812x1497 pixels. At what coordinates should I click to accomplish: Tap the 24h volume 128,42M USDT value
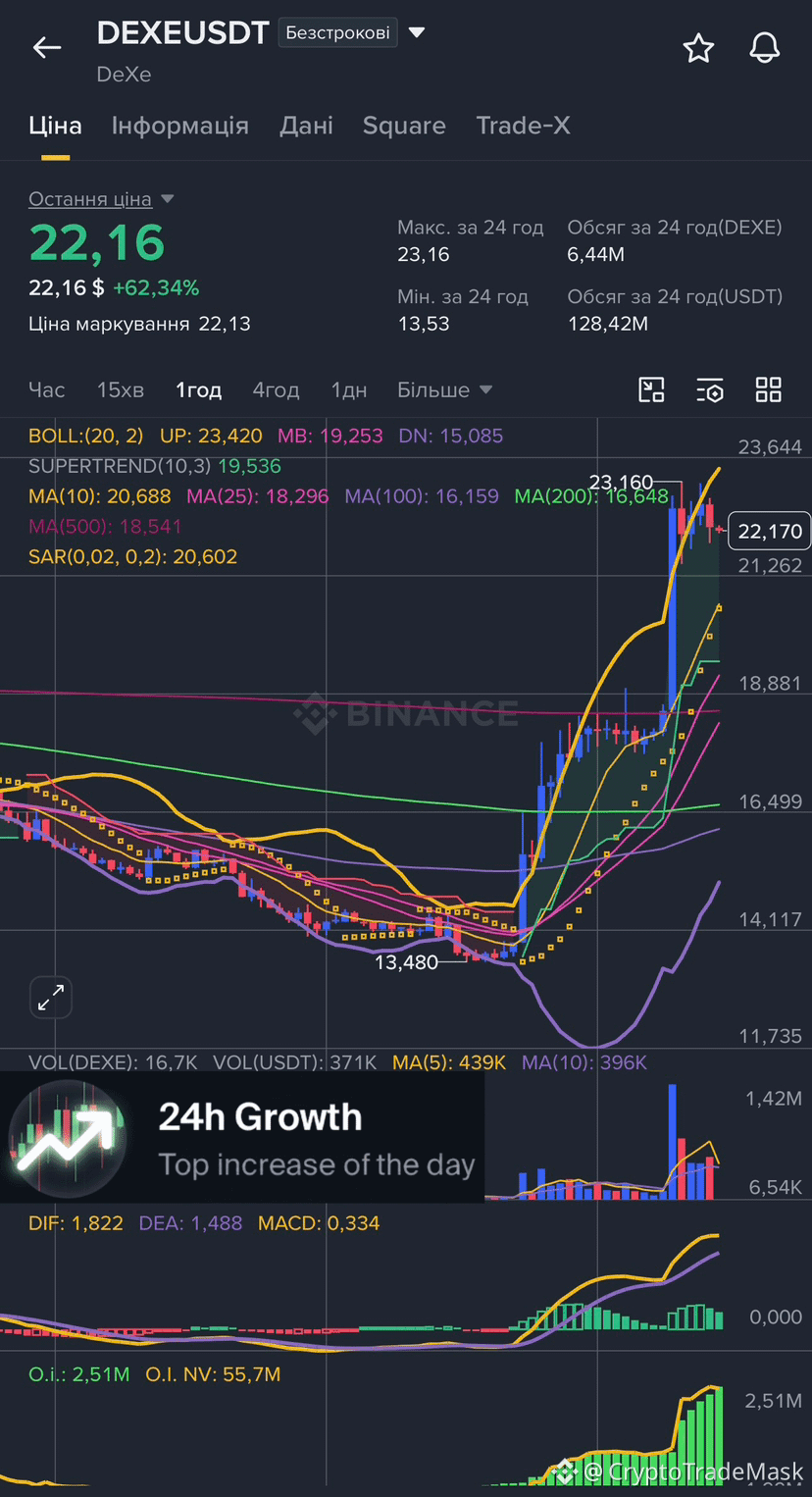click(x=608, y=324)
